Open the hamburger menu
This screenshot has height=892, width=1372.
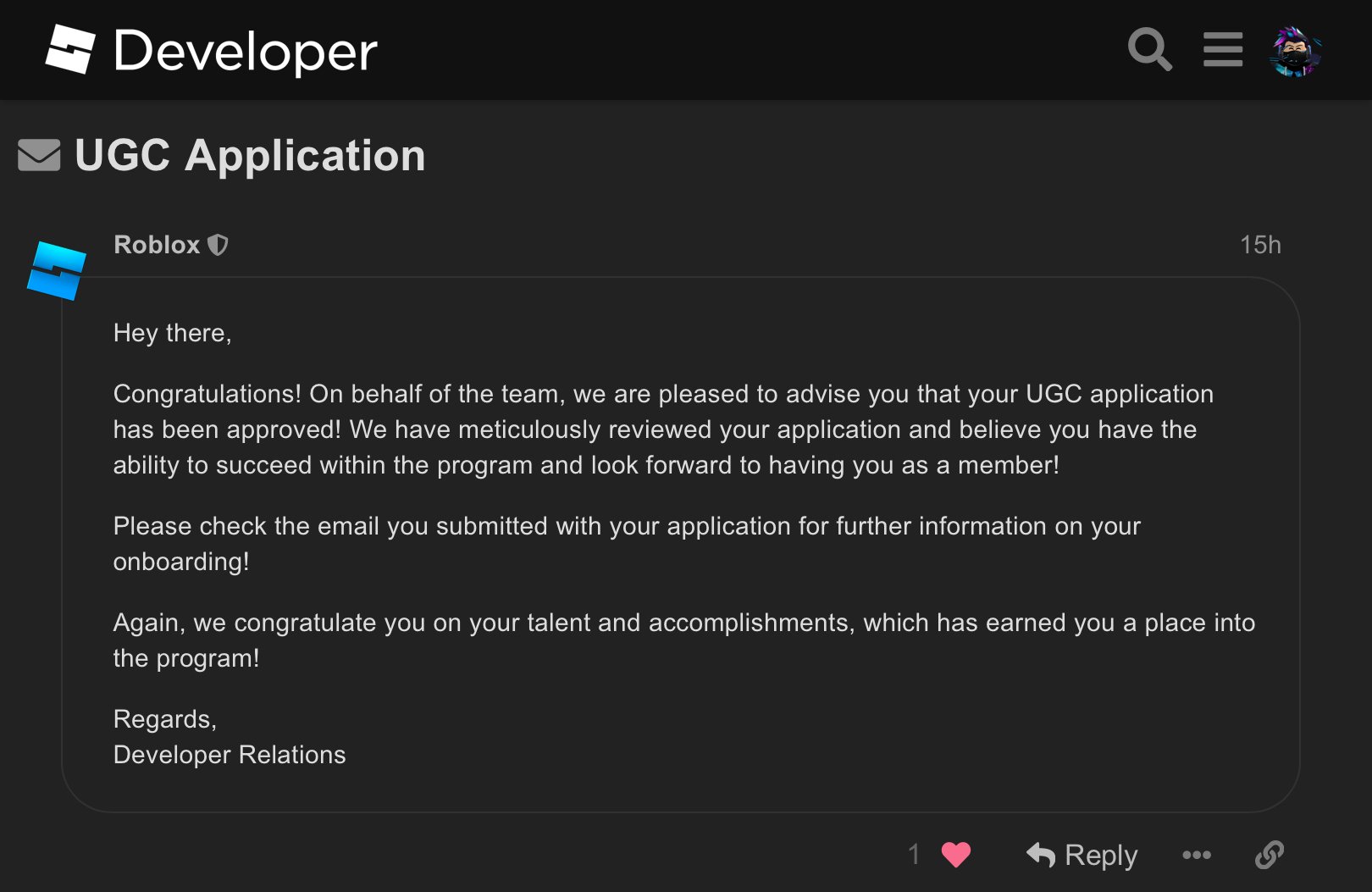1223,49
